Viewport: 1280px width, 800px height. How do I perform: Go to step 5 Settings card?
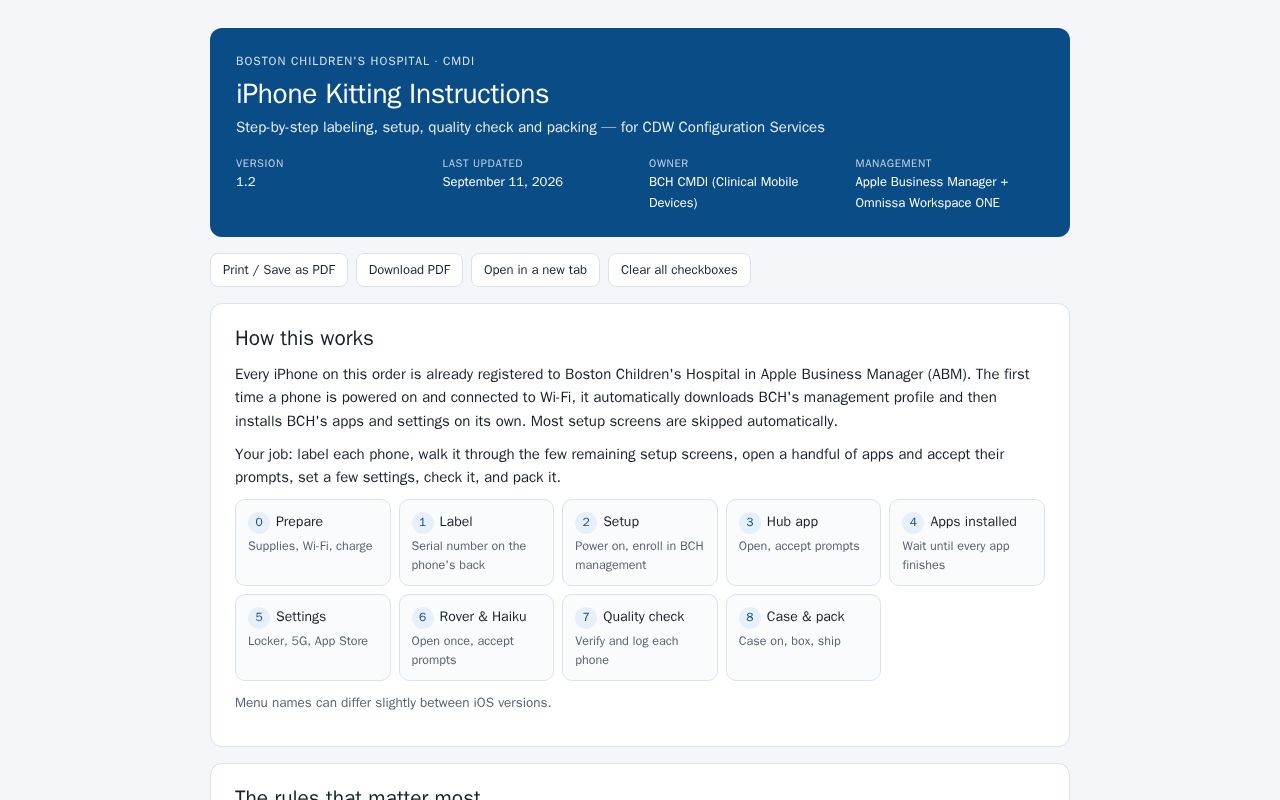[x=313, y=637]
